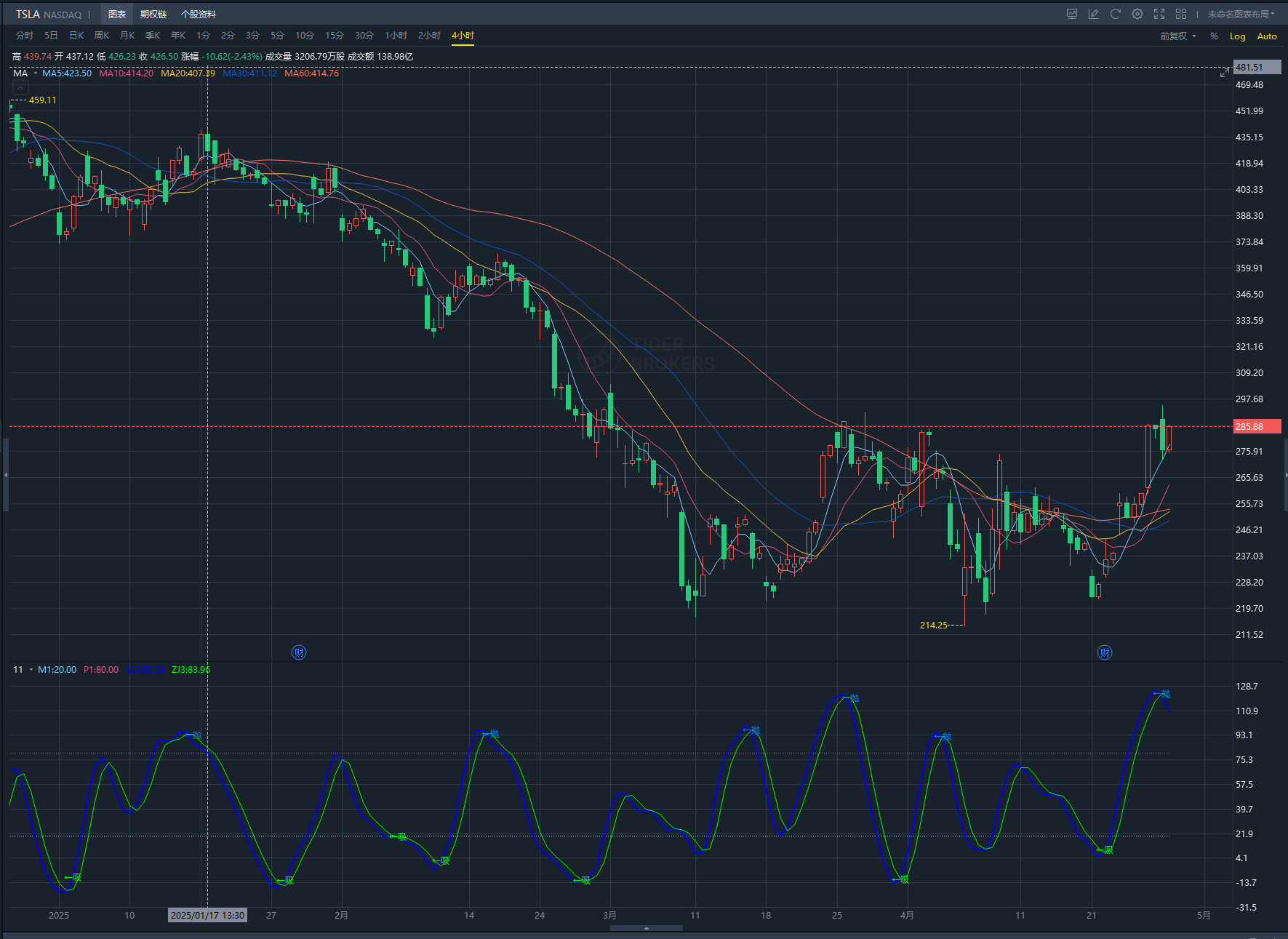This screenshot has width=1288, height=939.
Task: Click the earnings marker near April 21
Action: point(1105,652)
